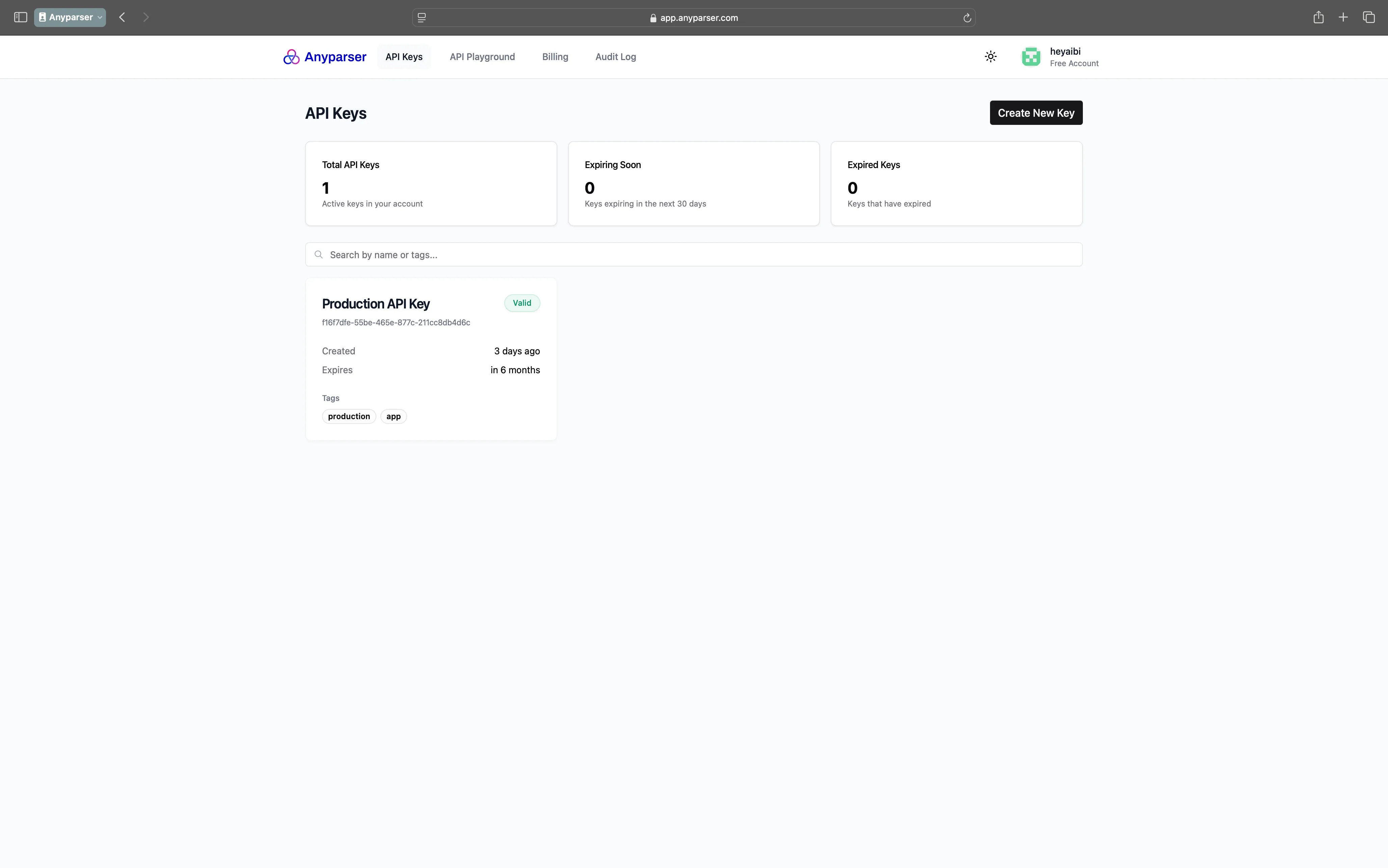The width and height of the screenshot is (1388, 868).
Task: Click the search magnifier icon
Action: coord(319,254)
